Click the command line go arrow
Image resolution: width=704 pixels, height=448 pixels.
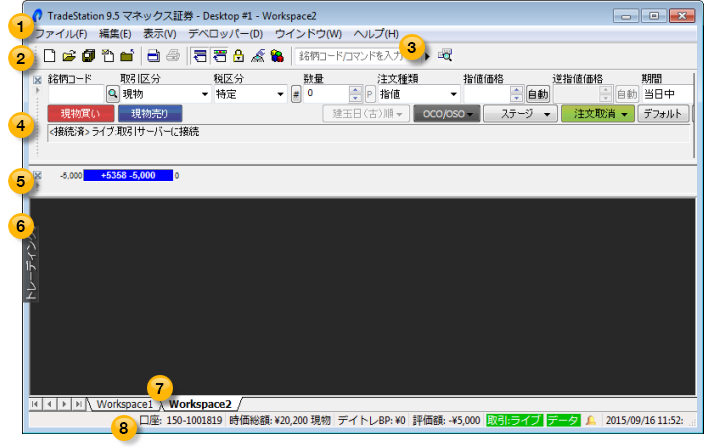click(427, 56)
